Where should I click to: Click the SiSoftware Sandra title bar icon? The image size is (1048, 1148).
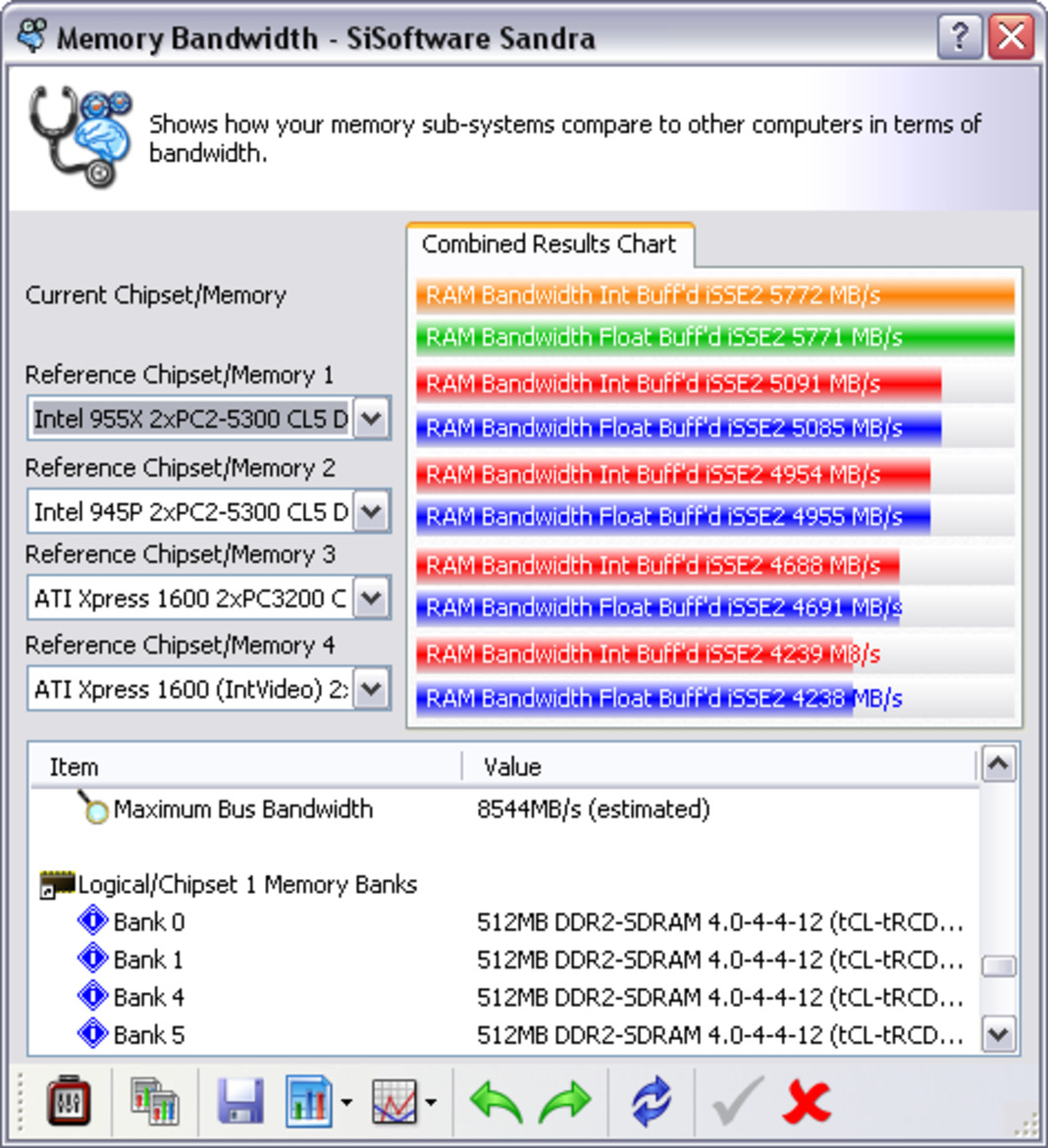click(x=31, y=36)
